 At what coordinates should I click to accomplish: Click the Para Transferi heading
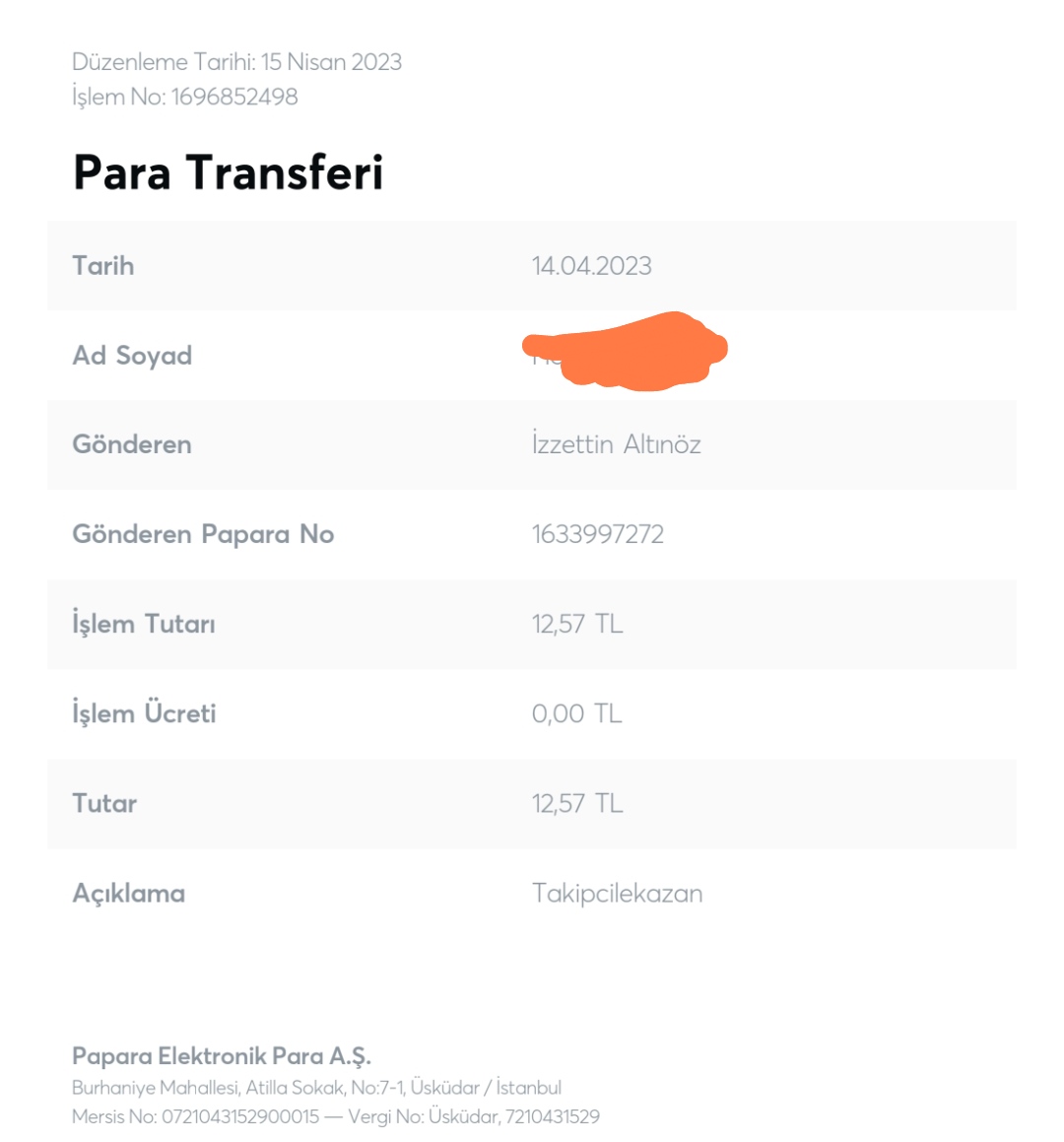[228, 172]
